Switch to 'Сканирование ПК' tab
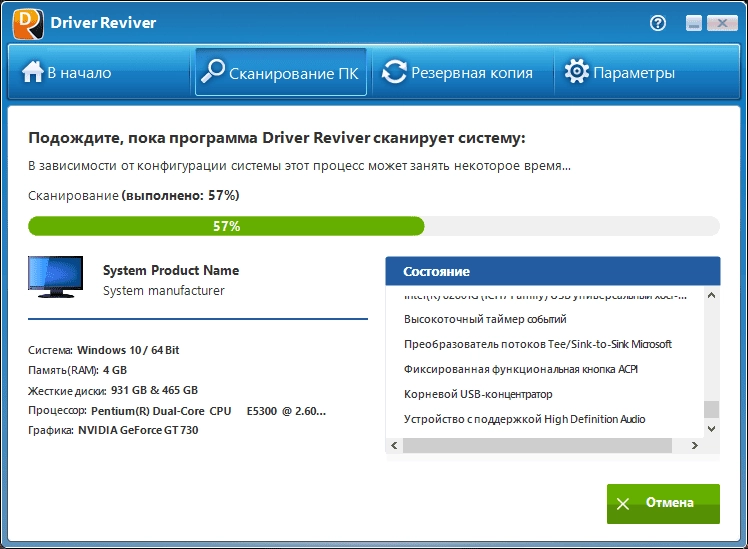 (x=281, y=73)
